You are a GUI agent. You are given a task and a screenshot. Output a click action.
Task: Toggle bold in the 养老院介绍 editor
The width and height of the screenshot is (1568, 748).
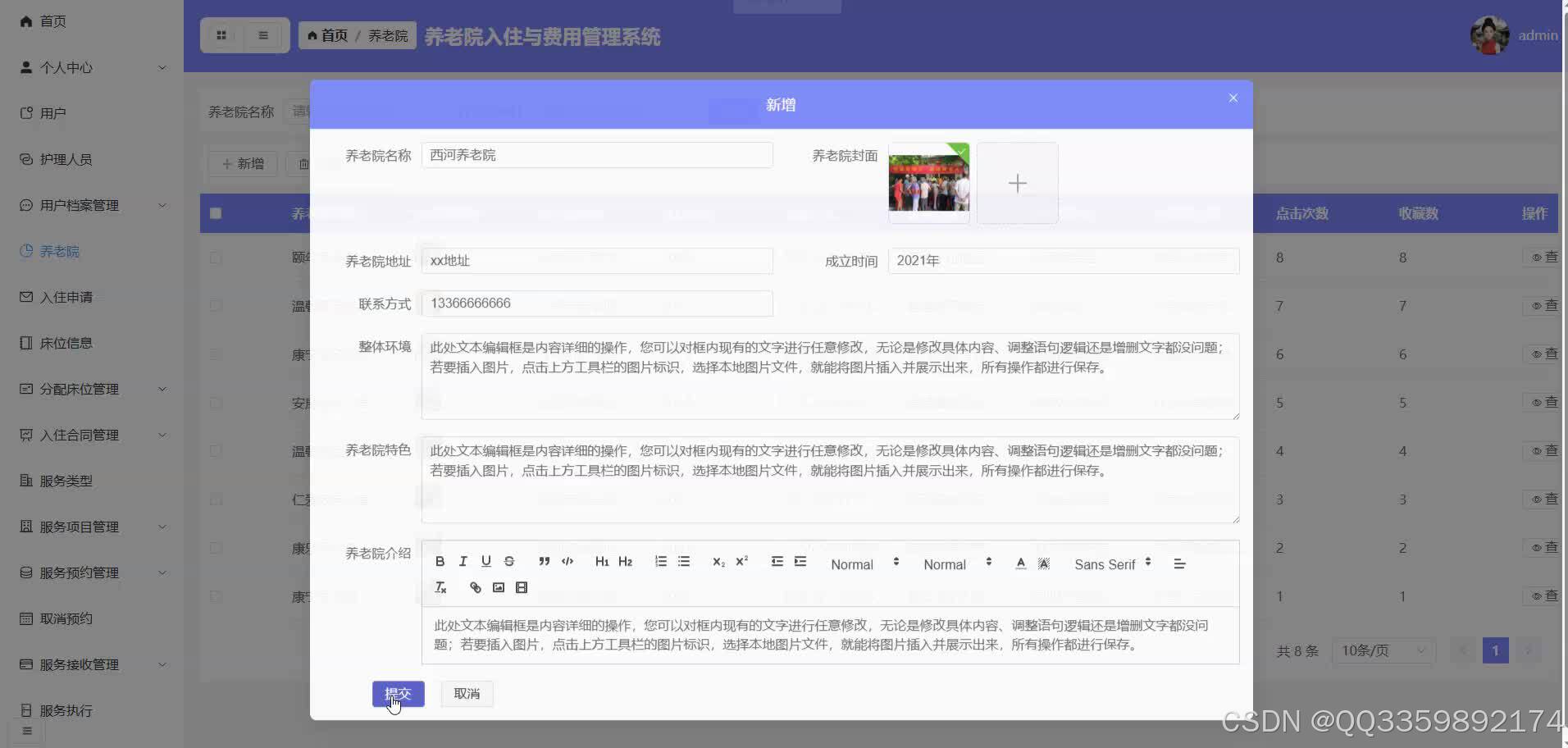point(440,562)
